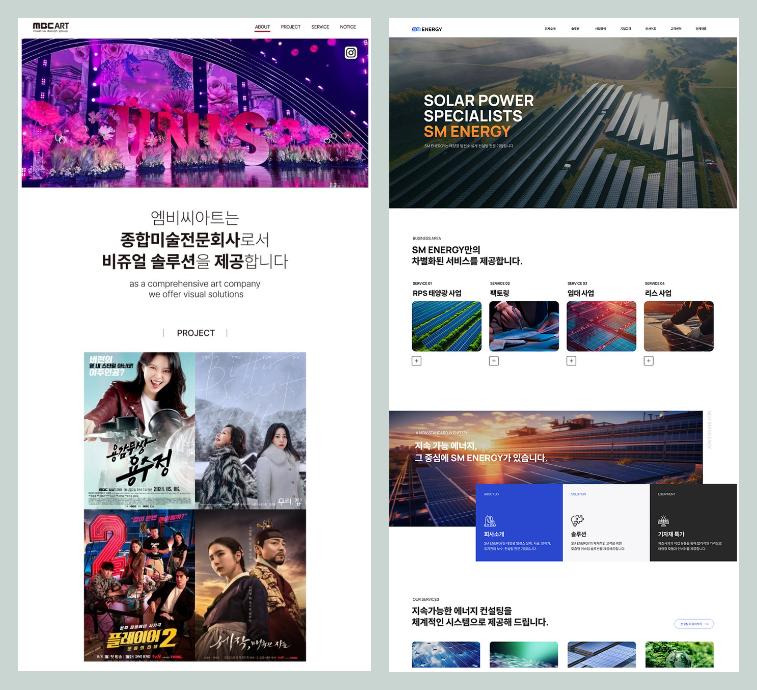Open the 용감무쌍 용수정 poster
This screenshot has height=690, width=757.
140,430
